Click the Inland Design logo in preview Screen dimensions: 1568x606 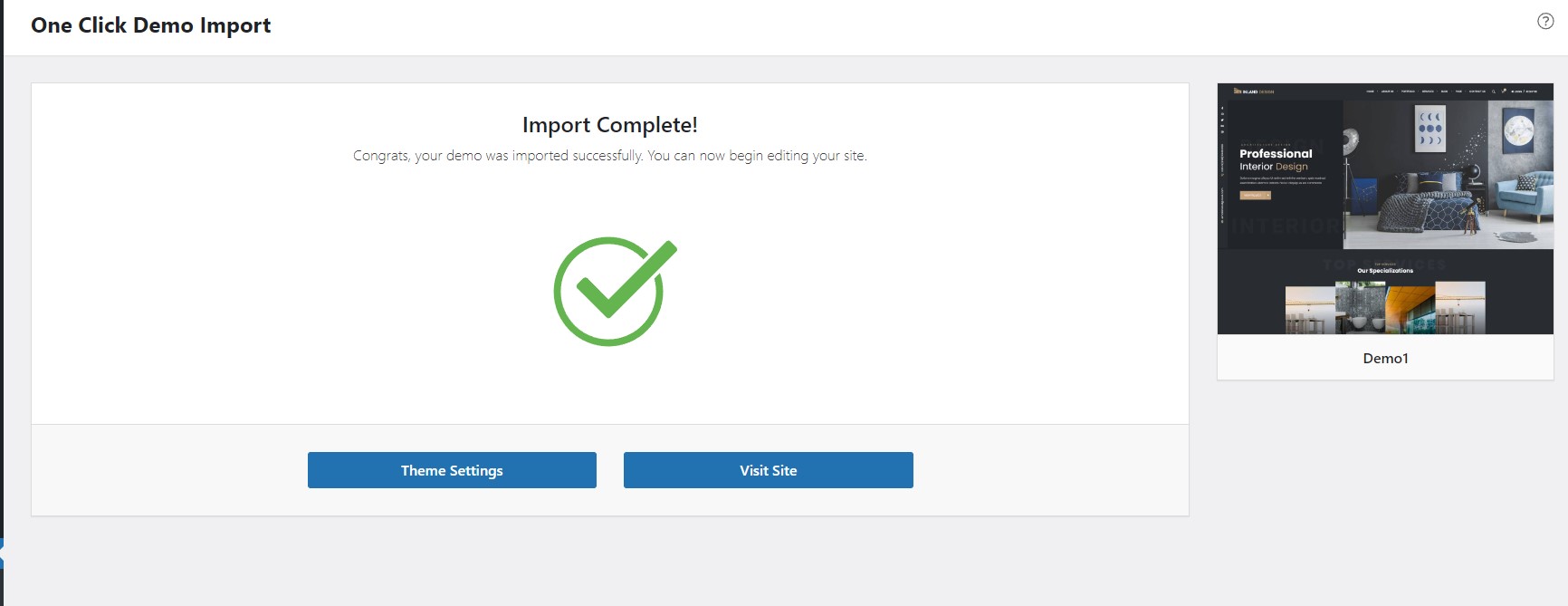click(1254, 91)
